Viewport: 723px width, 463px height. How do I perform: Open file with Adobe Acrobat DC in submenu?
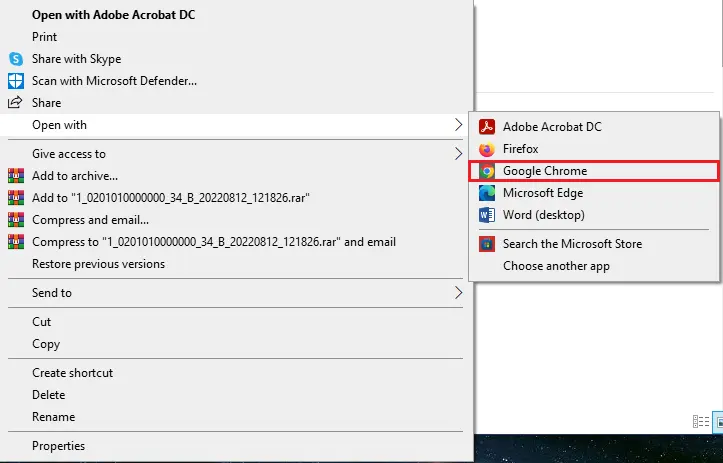pyautogui.click(x=594, y=127)
